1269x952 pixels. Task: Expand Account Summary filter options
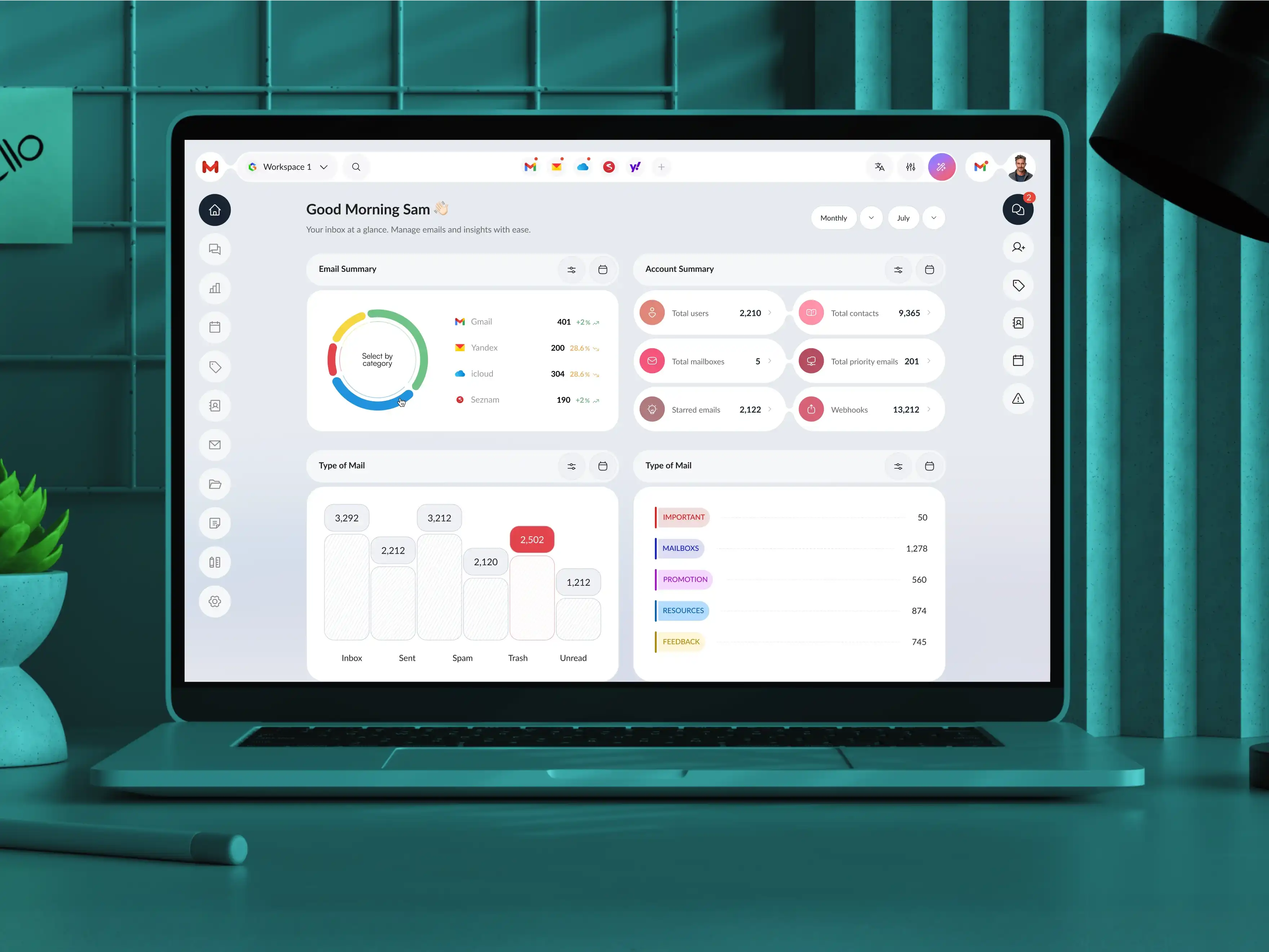(x=897, y=269)
